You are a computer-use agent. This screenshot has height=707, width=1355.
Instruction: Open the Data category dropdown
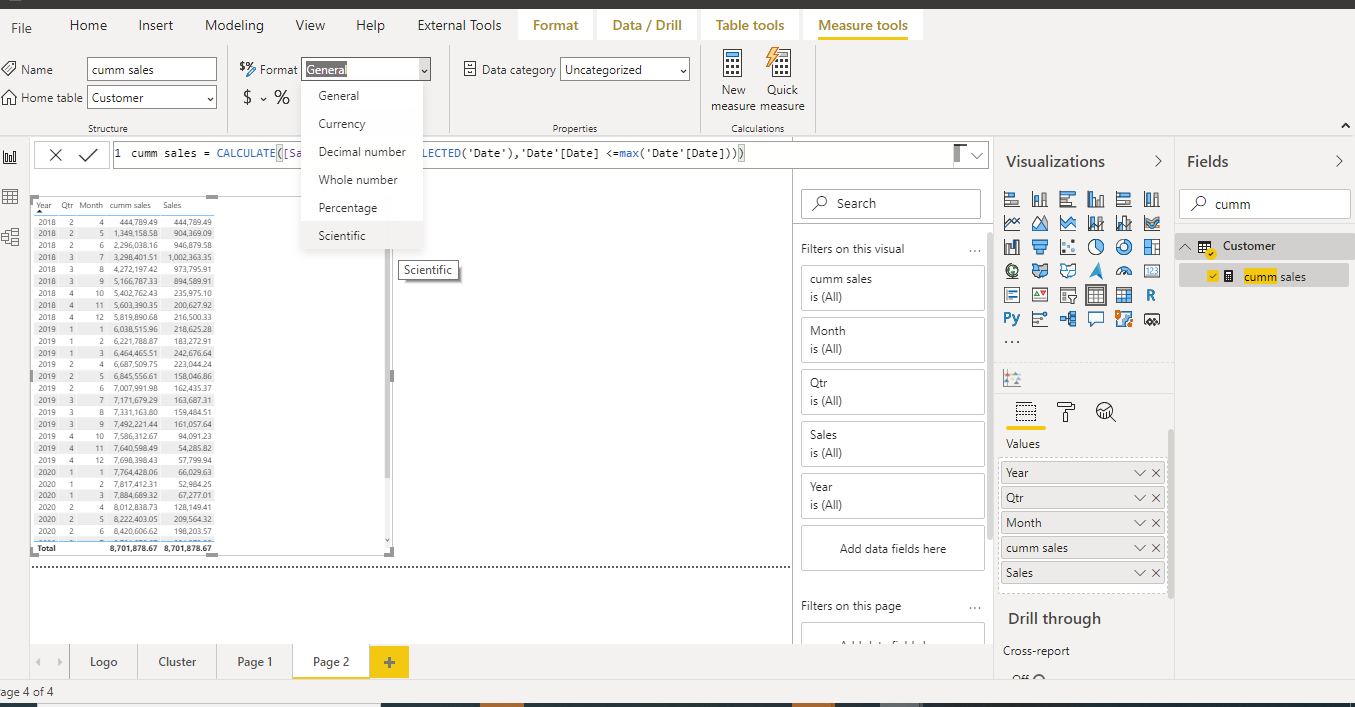(x=625, y=69)
